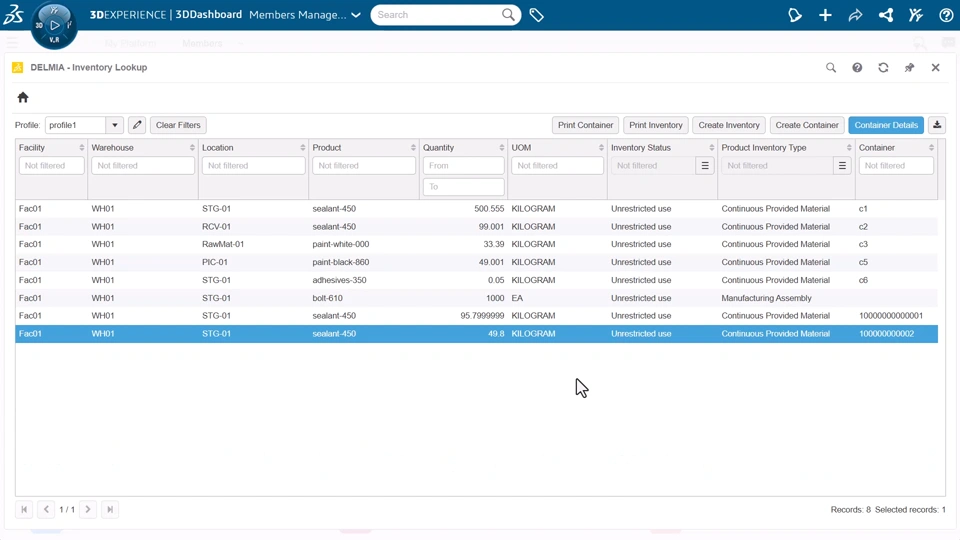This screenshot has width=960, height=540.
Task: Sort by Location column
Action: click(x=302, y=148)
